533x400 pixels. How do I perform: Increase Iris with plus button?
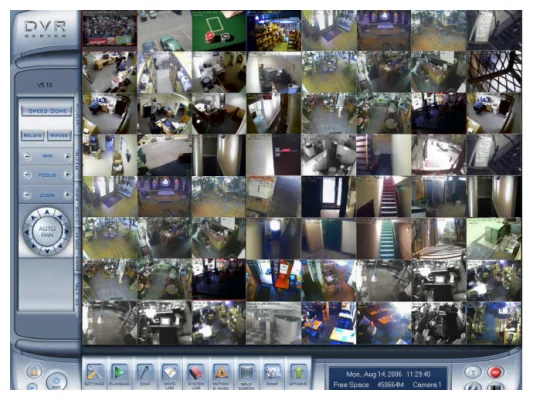(x=67, y=156)
